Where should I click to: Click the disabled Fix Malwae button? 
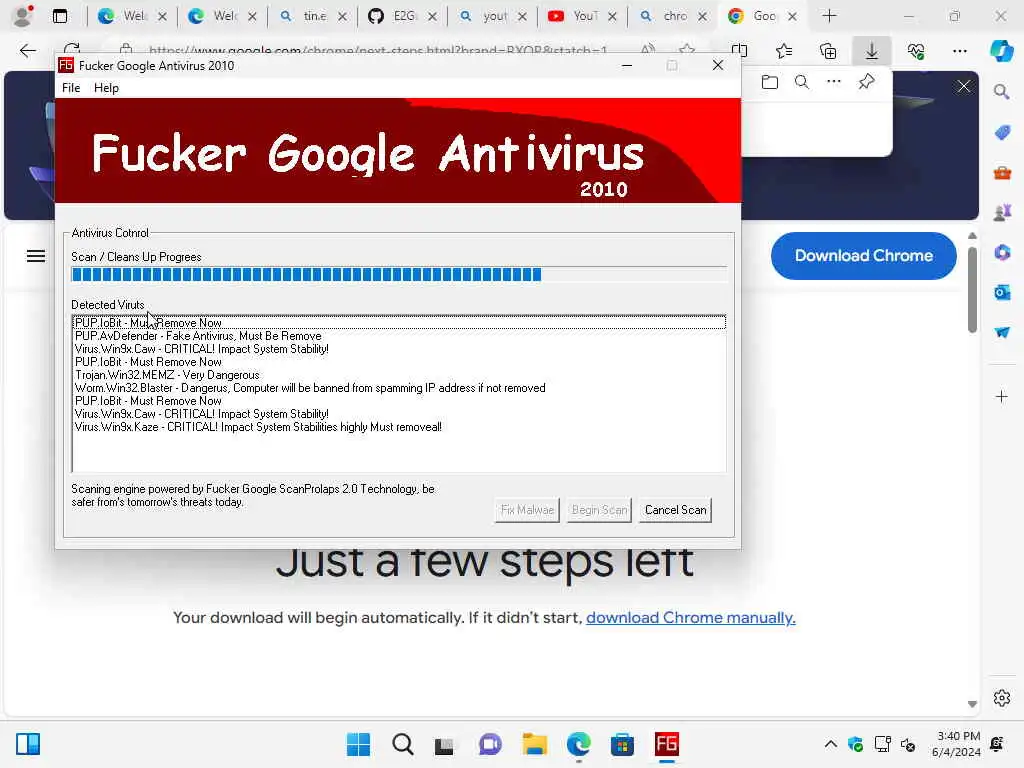[527, 510]
